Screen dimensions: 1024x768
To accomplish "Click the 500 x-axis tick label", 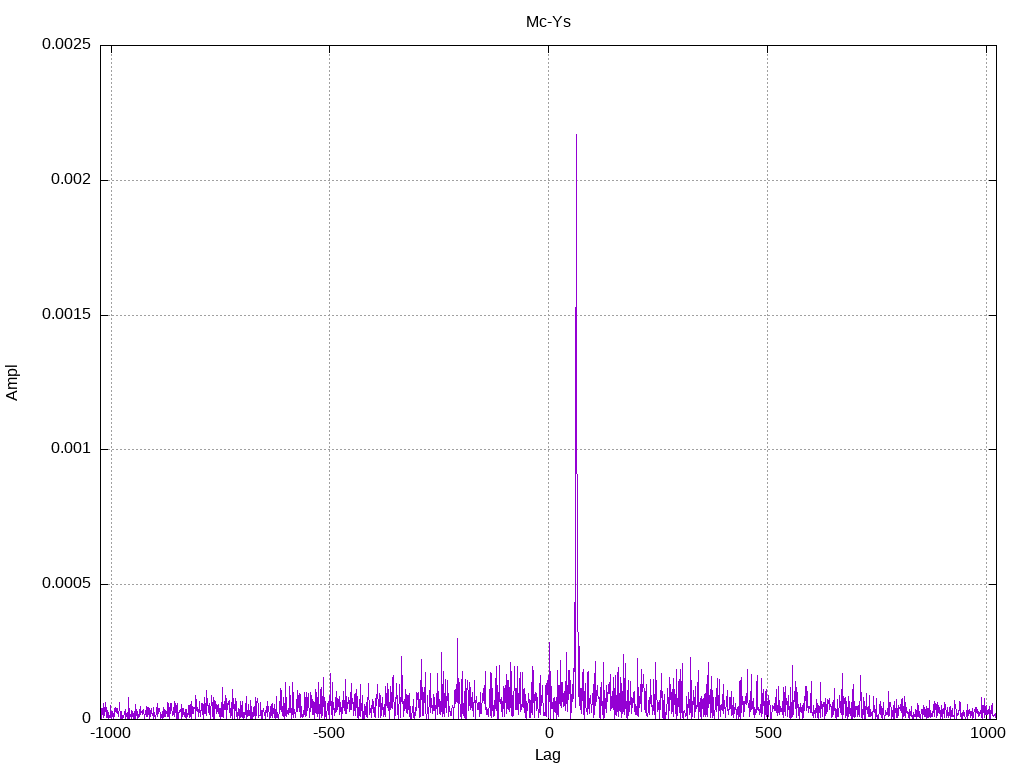I will coord(768,733).
